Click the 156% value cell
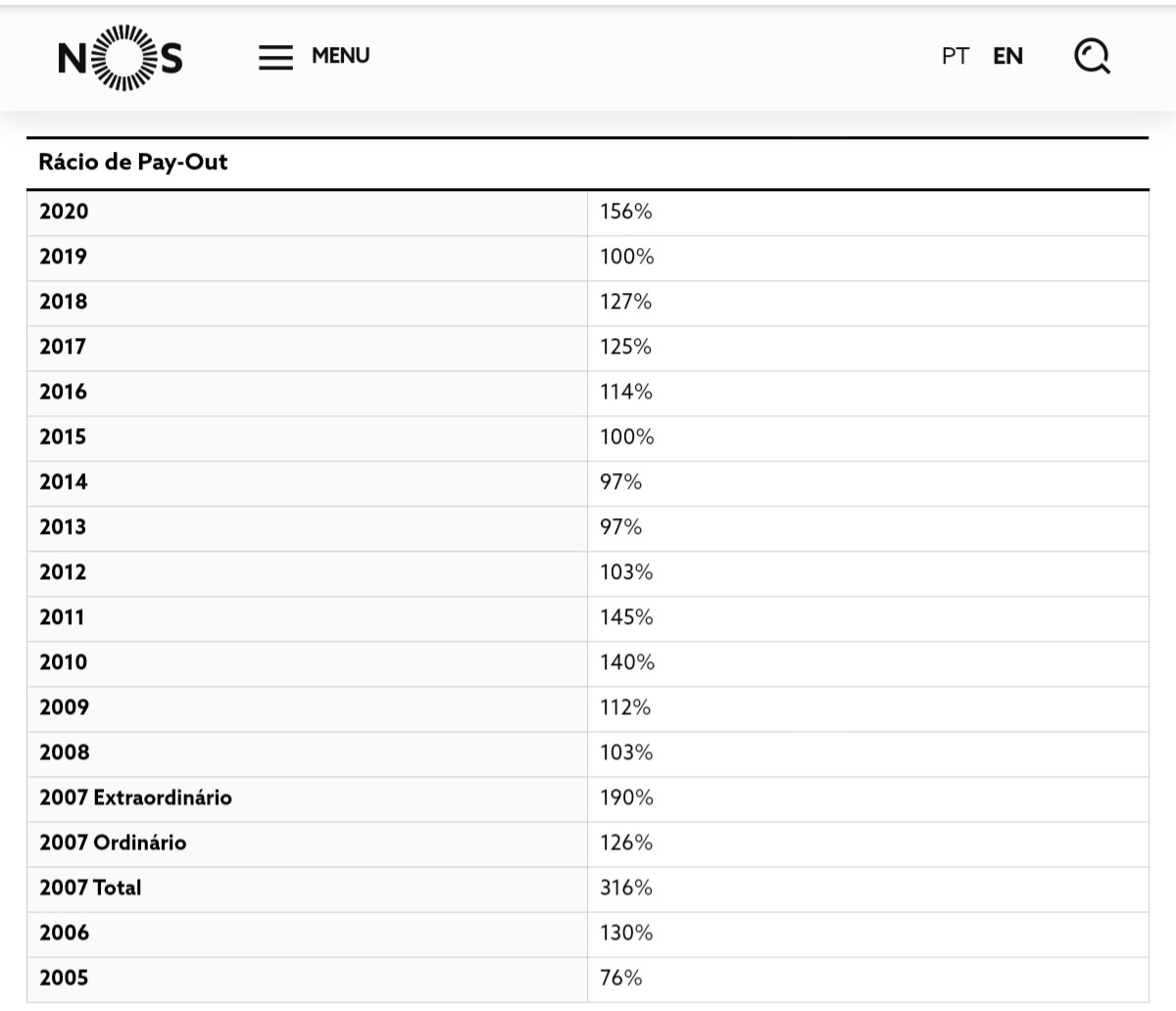 (x=626, y=212)
